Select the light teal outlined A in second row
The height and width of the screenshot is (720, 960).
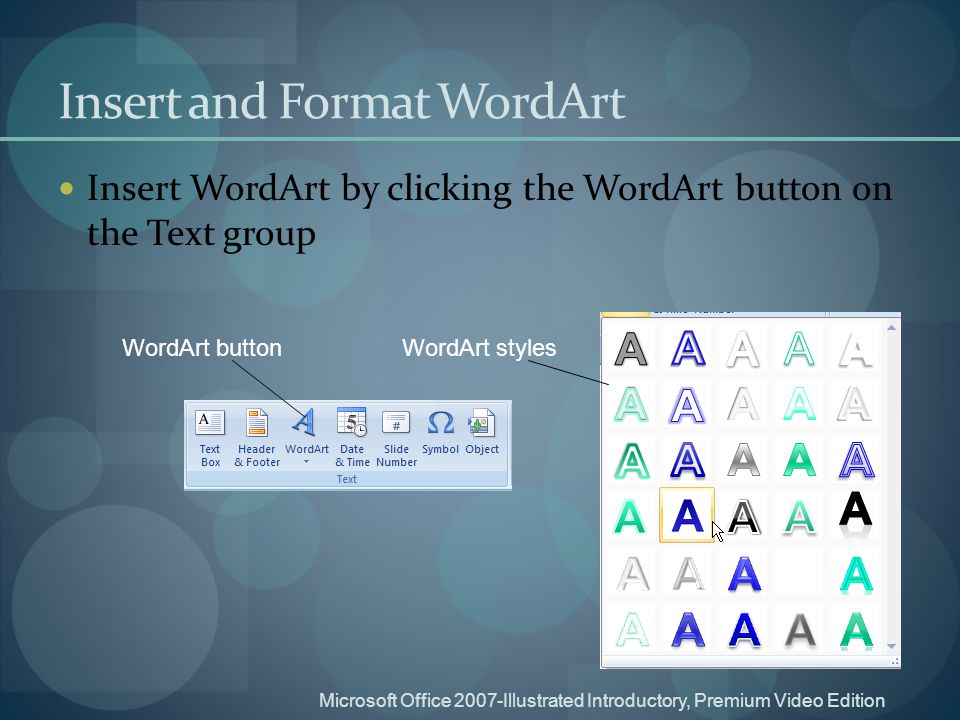coord(631,405)
